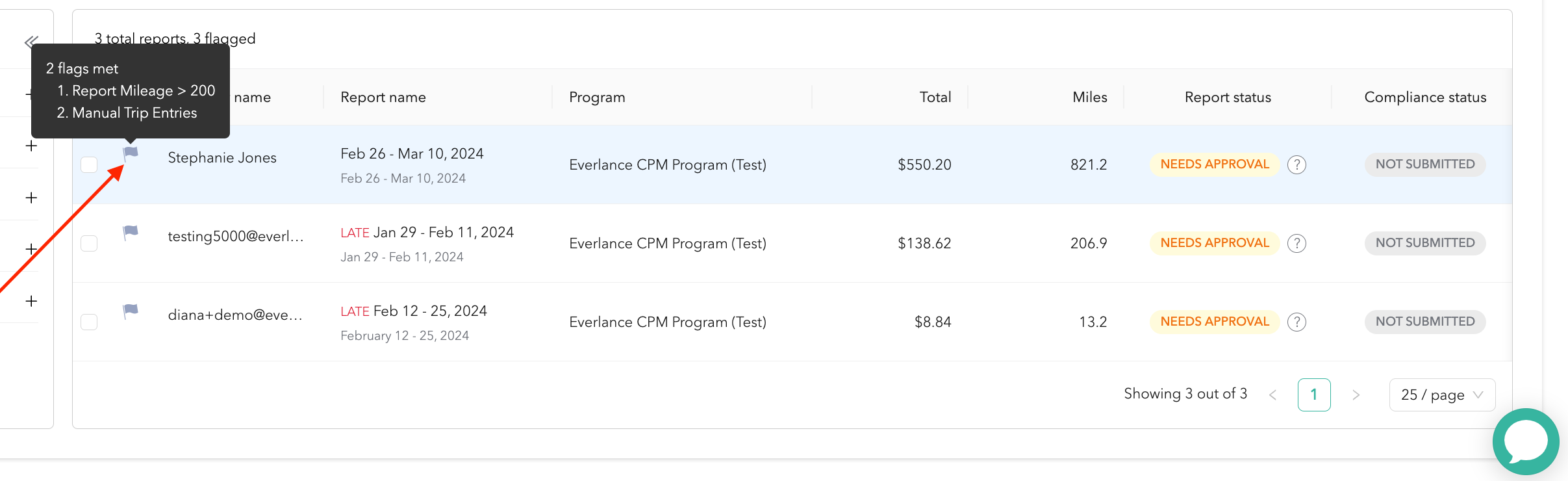The height and width of the screenshot is (481, 1568).
Task: Open help icon beside Stephanie Jones' status
Action: pyautogui.click(x=1296, y=164)
